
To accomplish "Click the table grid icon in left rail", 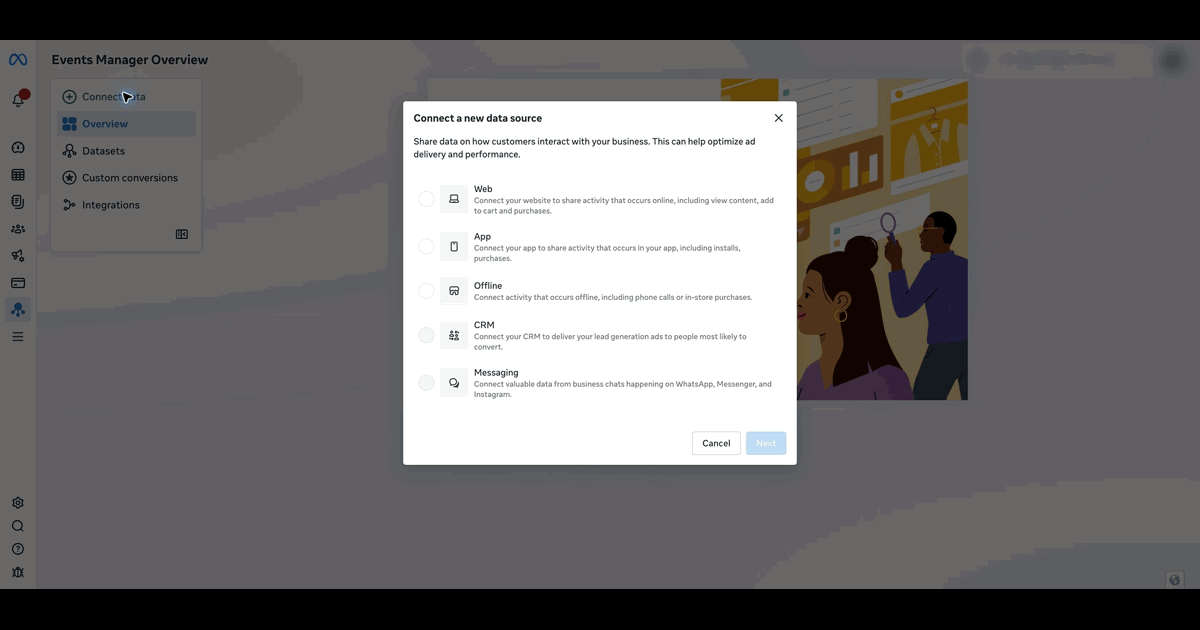I will tap(18, 175).
